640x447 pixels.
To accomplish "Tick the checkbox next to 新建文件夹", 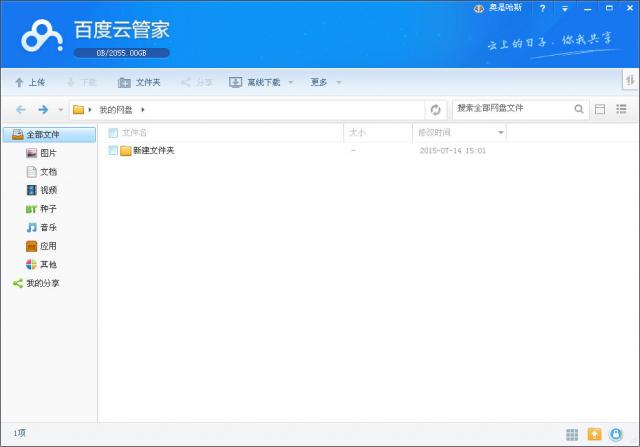I will [x=113, y=151].
